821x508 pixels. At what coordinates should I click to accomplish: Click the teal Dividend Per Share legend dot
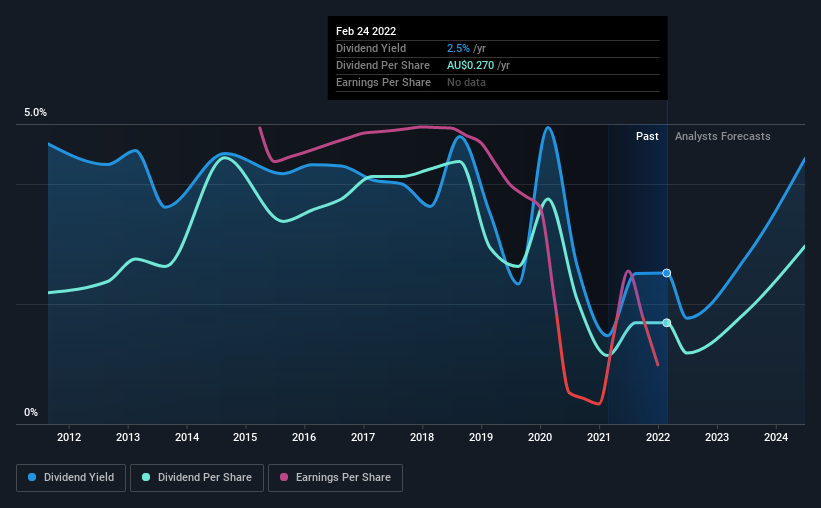coord(146,477)
